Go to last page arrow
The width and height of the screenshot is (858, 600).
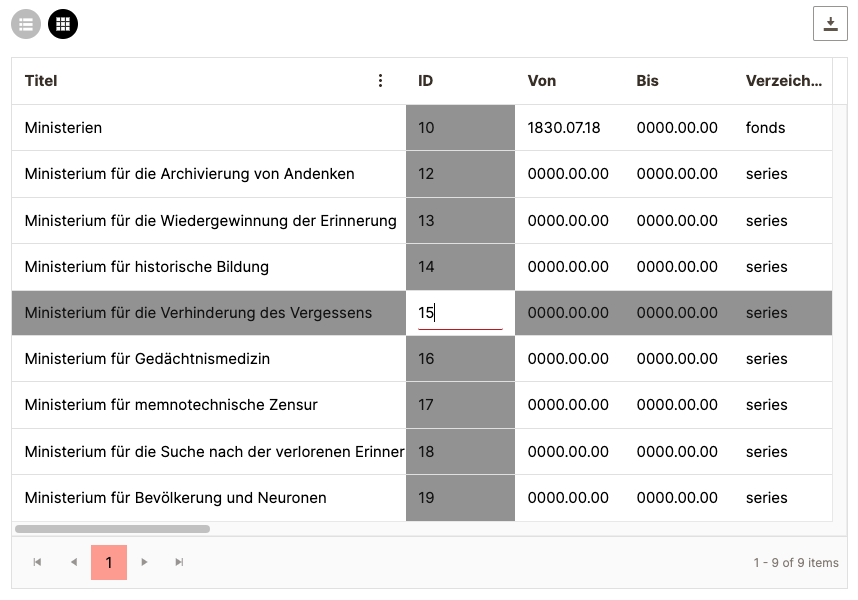click(x=180, y=563)
